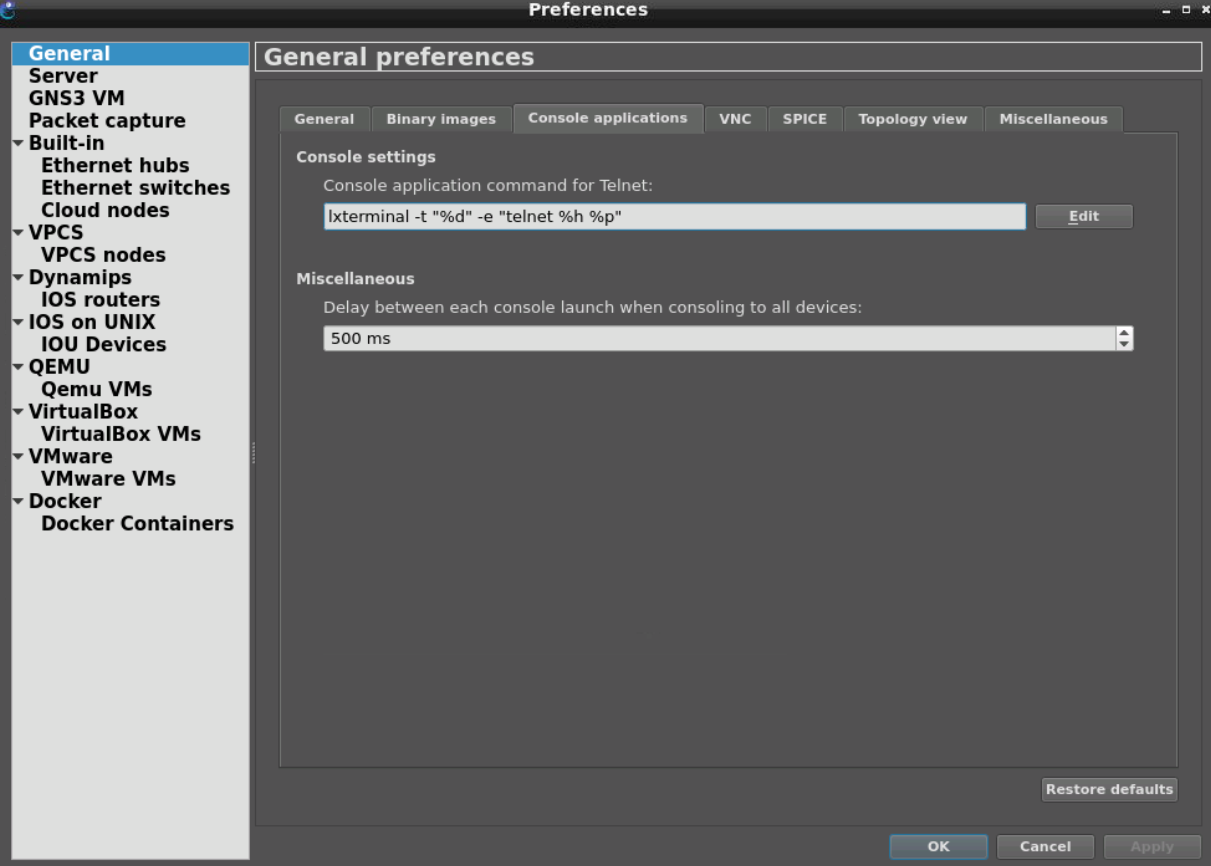Switch to the SPICE tab
The image size is (1211, 866).
point(804,119)
